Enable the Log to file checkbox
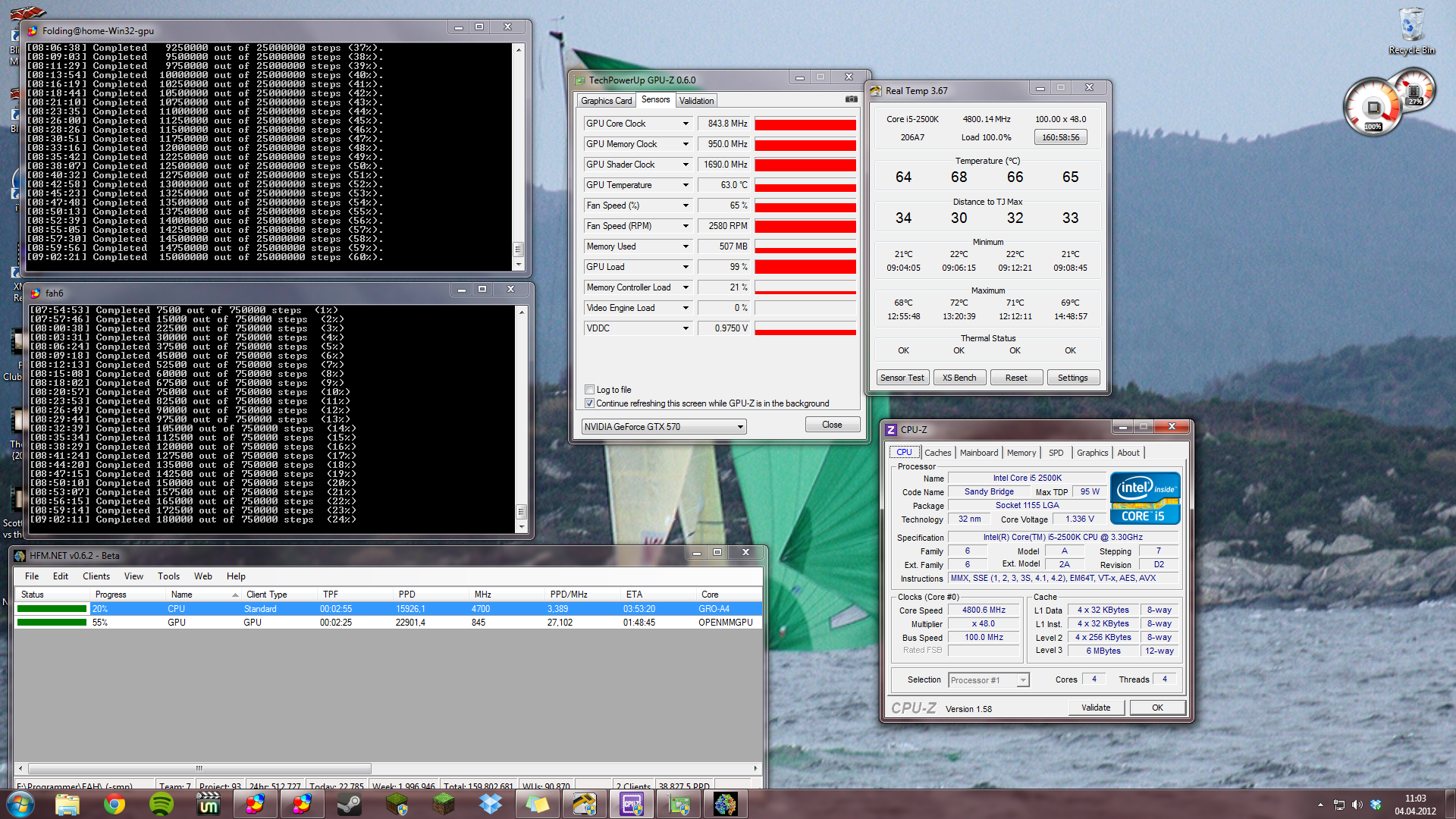The height and width of the screenshot is (819, 1456). click(589, 390)
